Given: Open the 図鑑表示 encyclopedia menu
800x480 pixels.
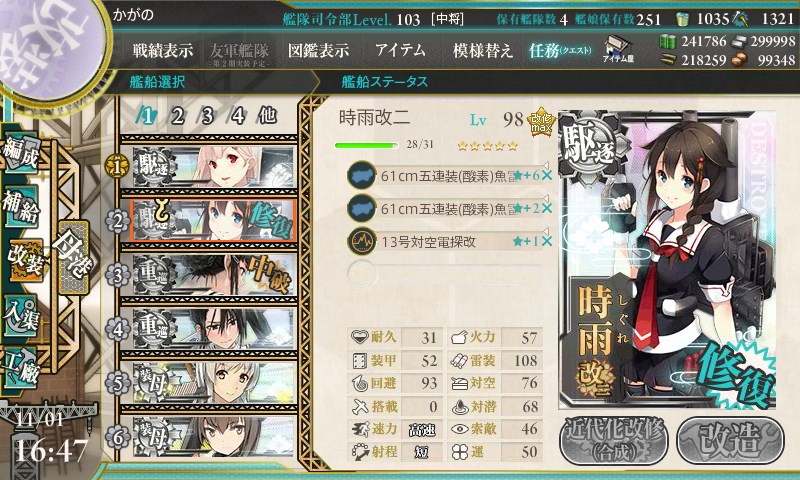Looking at the screenshot, I should (x=318, y=50).
